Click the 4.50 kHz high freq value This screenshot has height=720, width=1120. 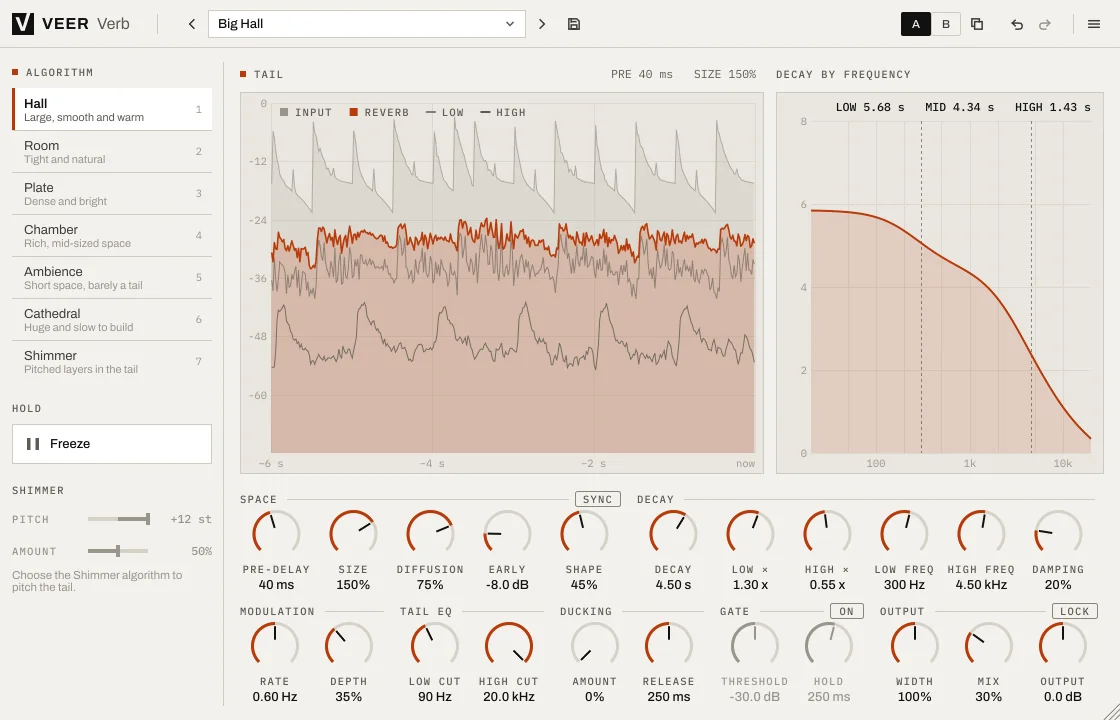(981, 585)
